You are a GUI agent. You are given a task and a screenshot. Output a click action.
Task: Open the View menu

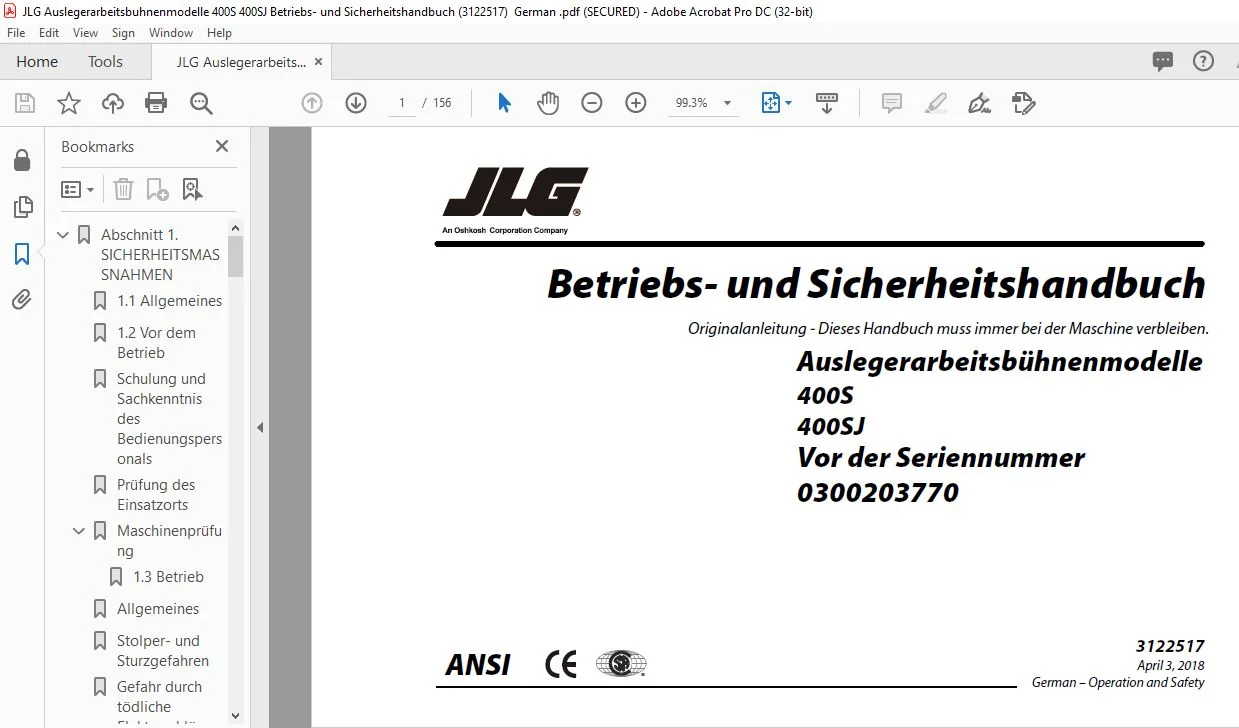(86, 33)
